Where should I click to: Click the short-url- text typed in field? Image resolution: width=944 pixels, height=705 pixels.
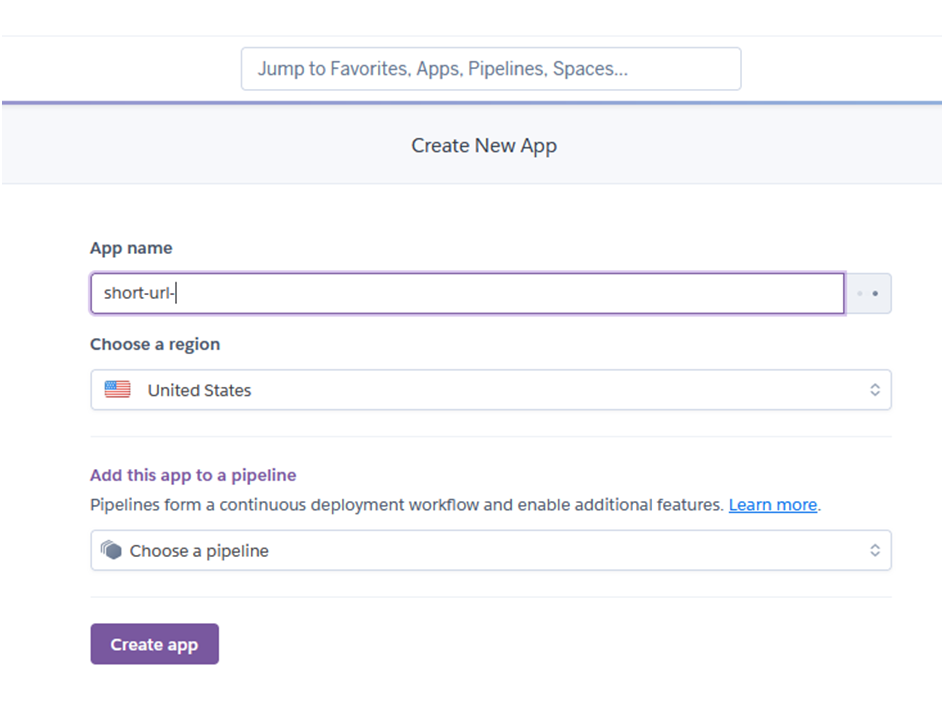click(139, 293)
